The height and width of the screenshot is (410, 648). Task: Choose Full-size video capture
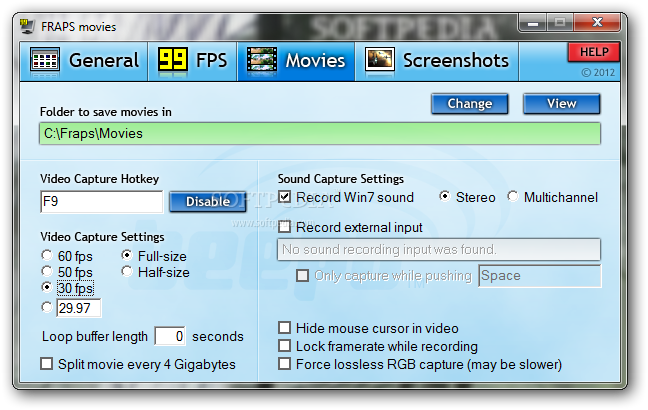click(x=154, y=256)
